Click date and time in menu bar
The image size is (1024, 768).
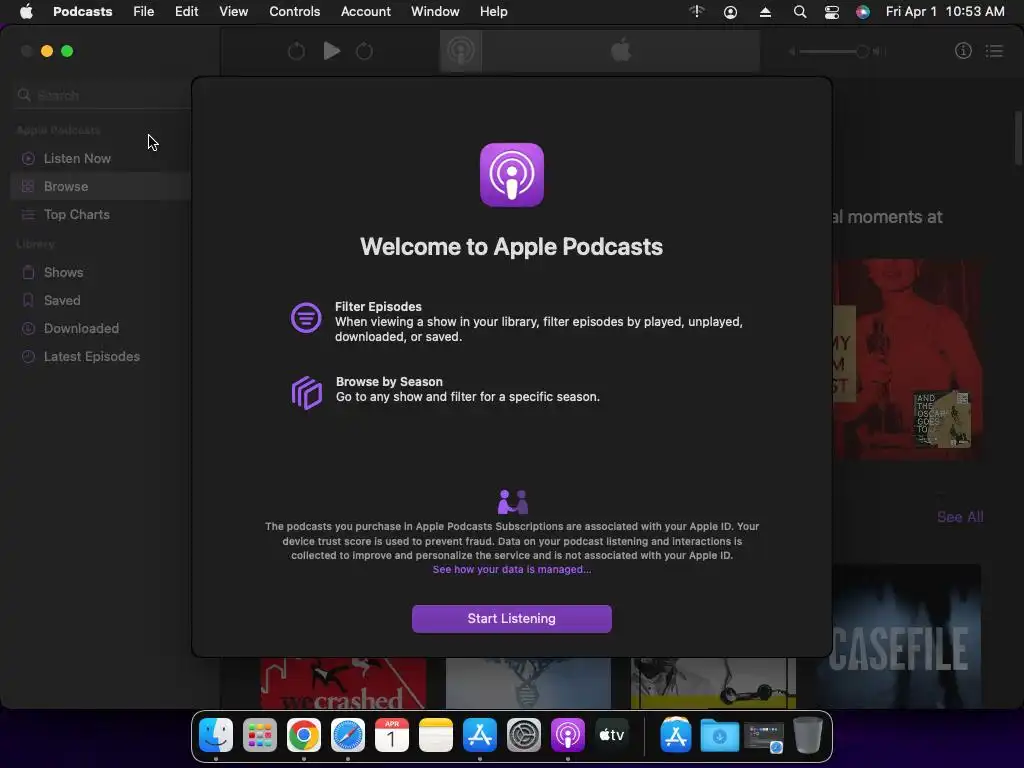point(945,12)
